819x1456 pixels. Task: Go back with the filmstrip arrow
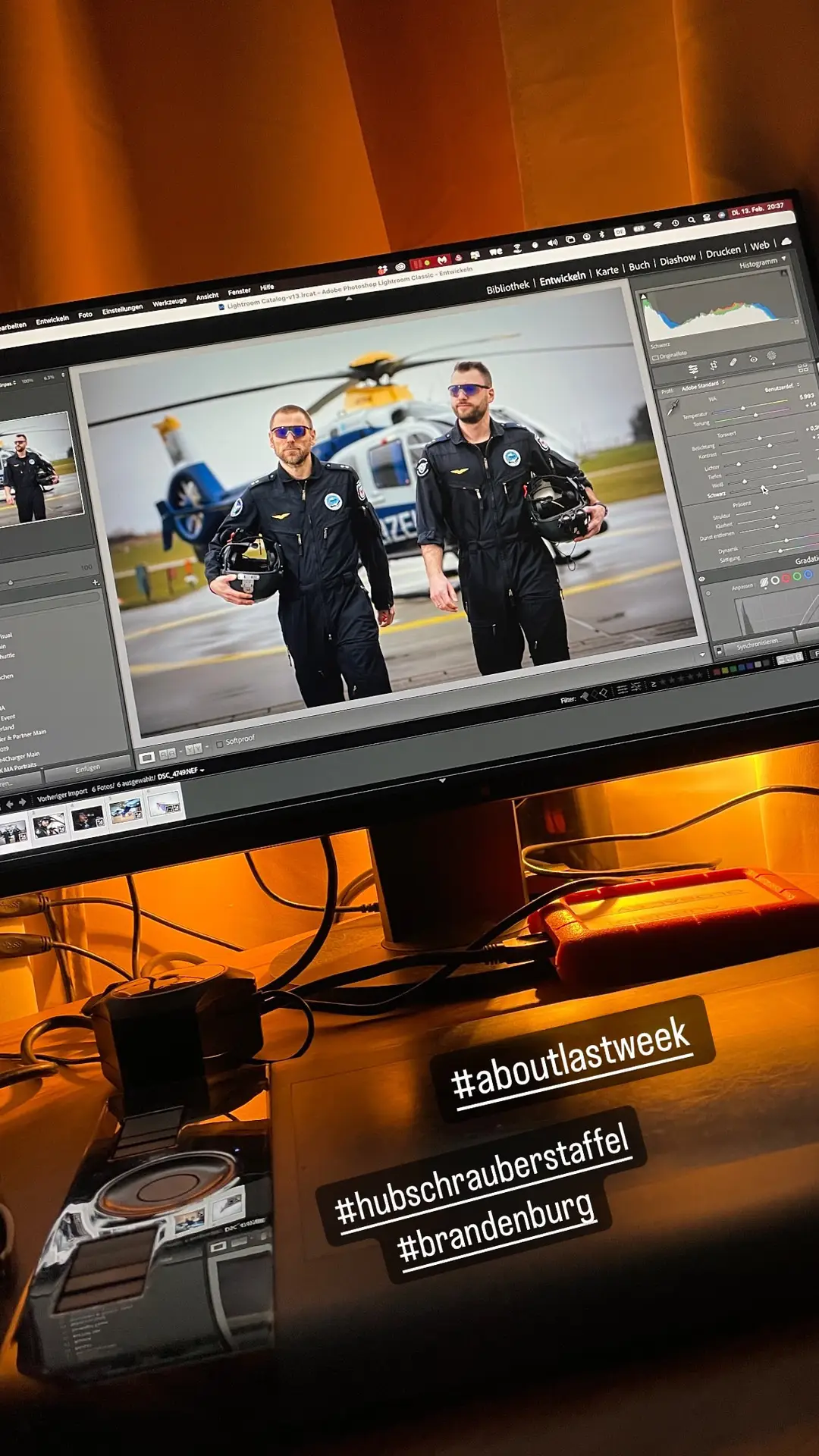click(x=10, y=805)
